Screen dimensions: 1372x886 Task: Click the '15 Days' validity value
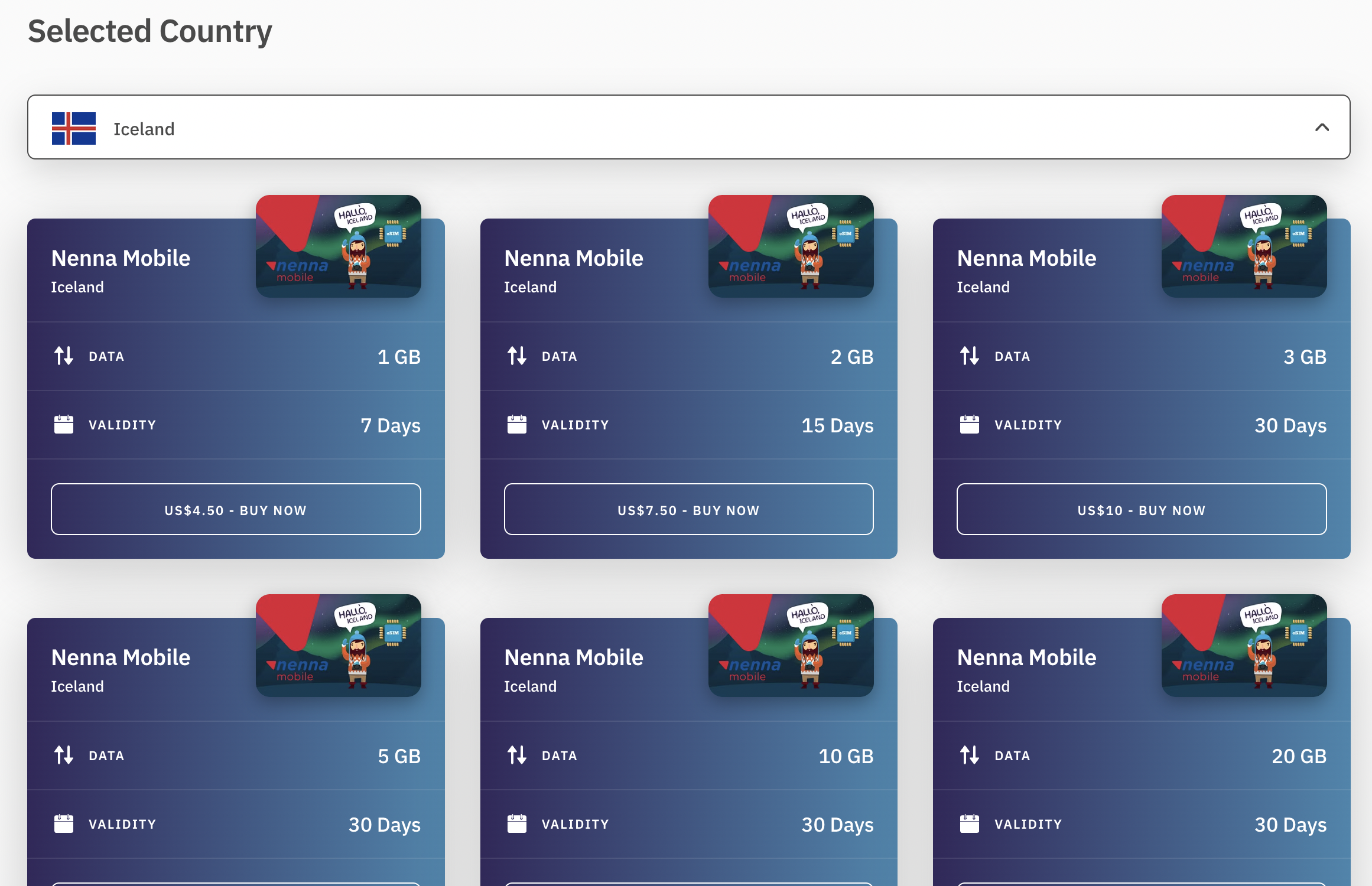point(837,426)
